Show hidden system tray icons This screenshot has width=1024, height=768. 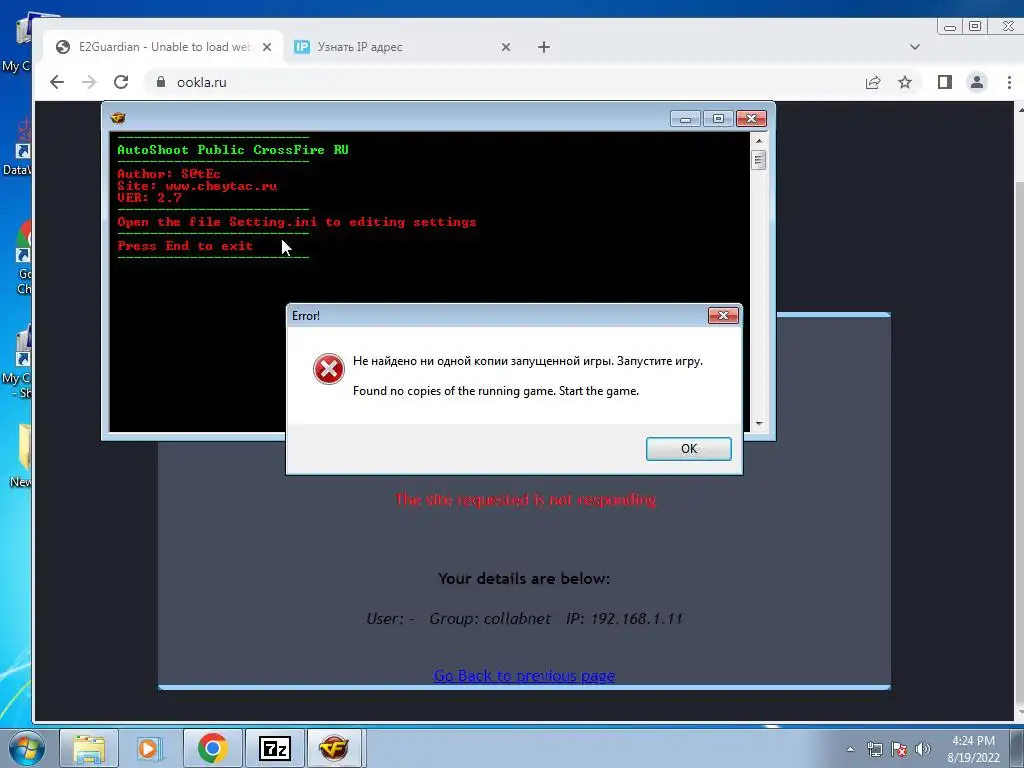point(850,749)
